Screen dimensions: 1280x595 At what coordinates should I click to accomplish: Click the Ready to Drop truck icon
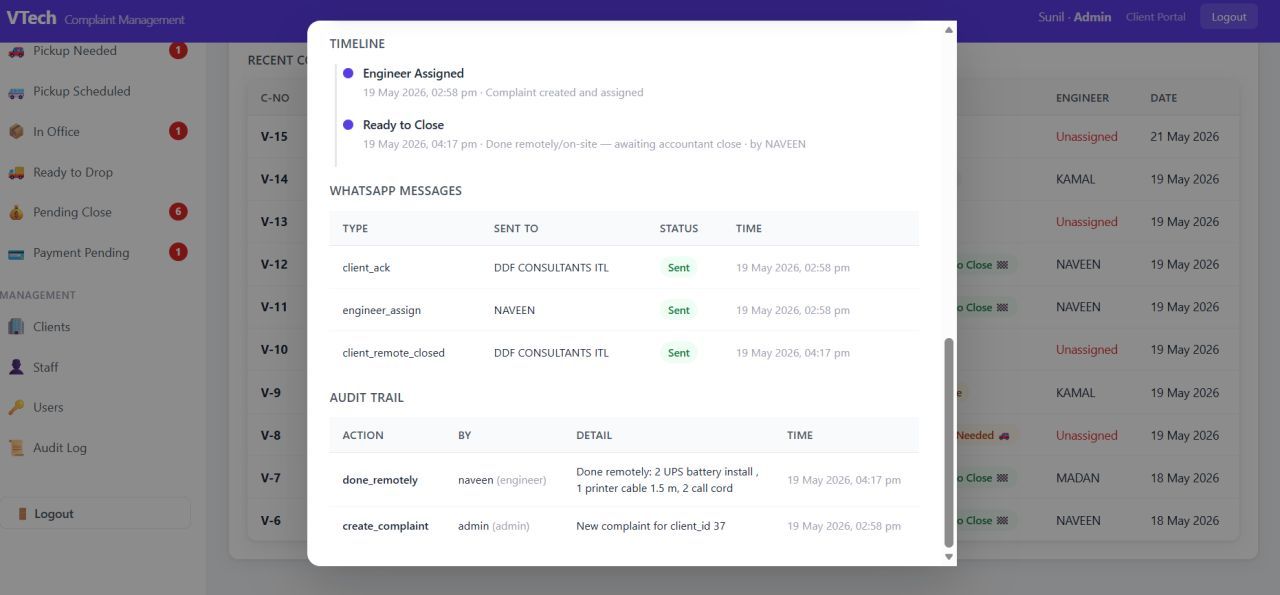tap(16, 172)
